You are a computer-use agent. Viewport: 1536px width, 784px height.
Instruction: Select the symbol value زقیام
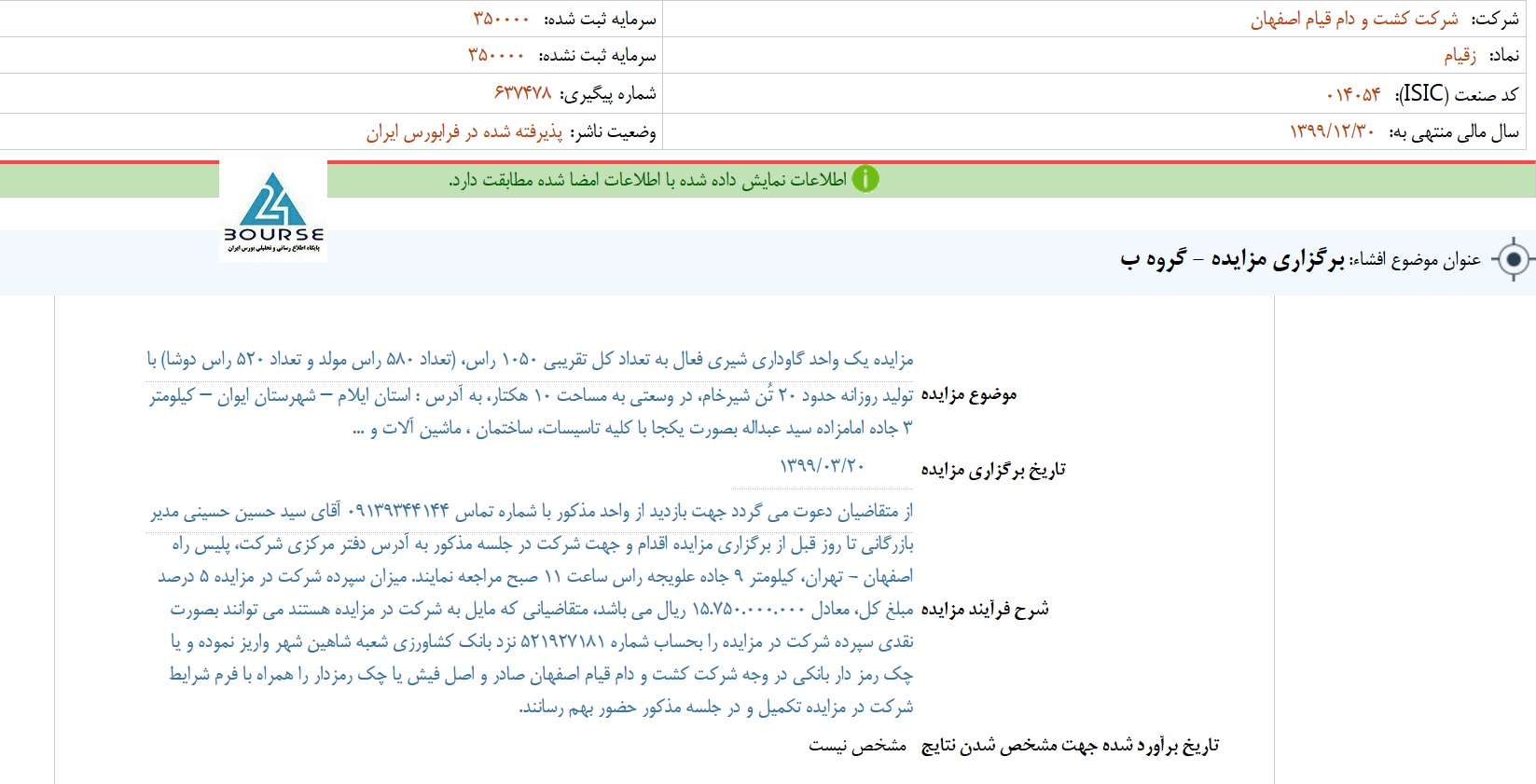point(1460,56)
